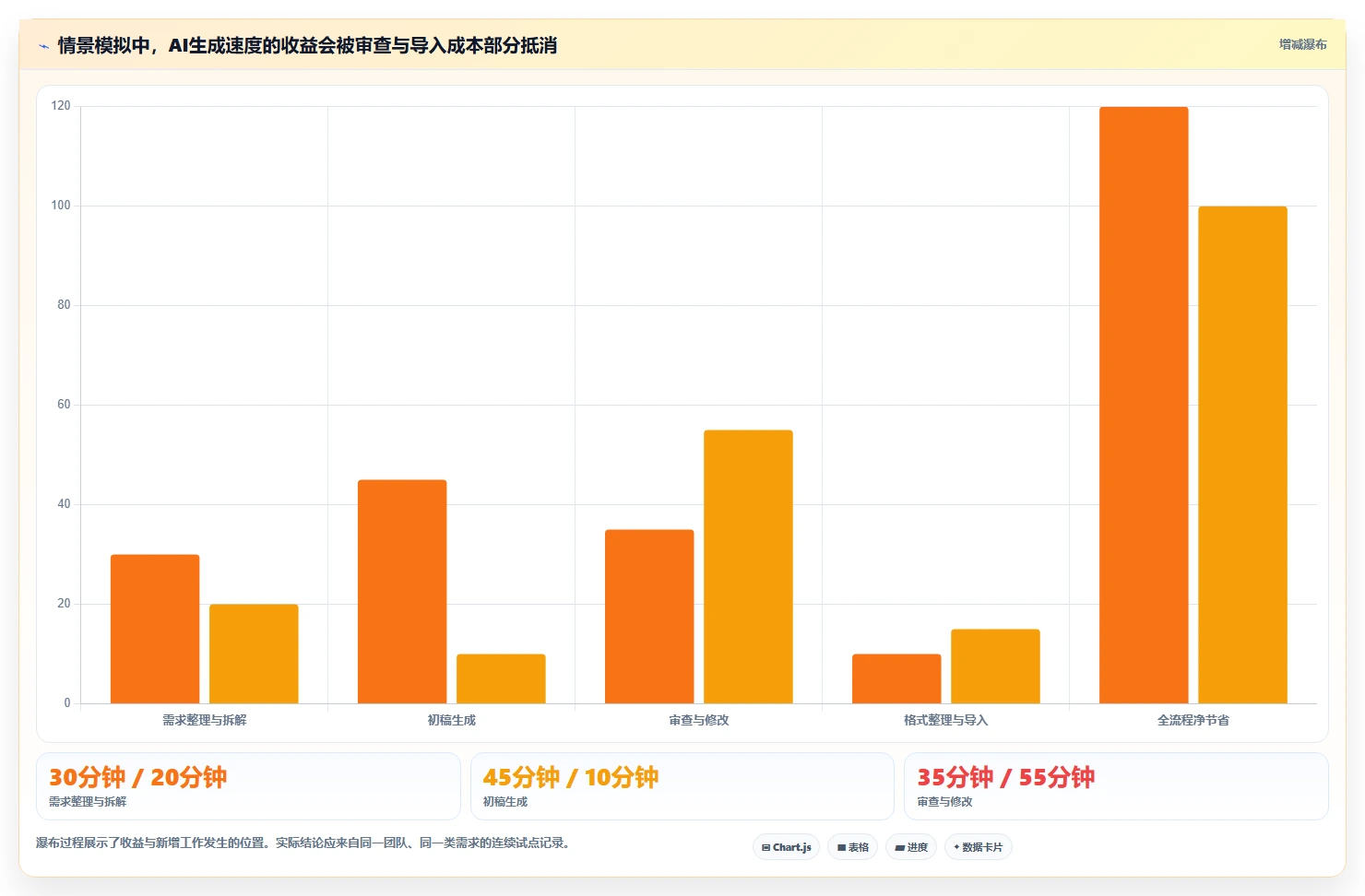Click the 35分钟 / 55分钟 data card value
The height and width of the screenshot is (896, 1365).
1005,777
